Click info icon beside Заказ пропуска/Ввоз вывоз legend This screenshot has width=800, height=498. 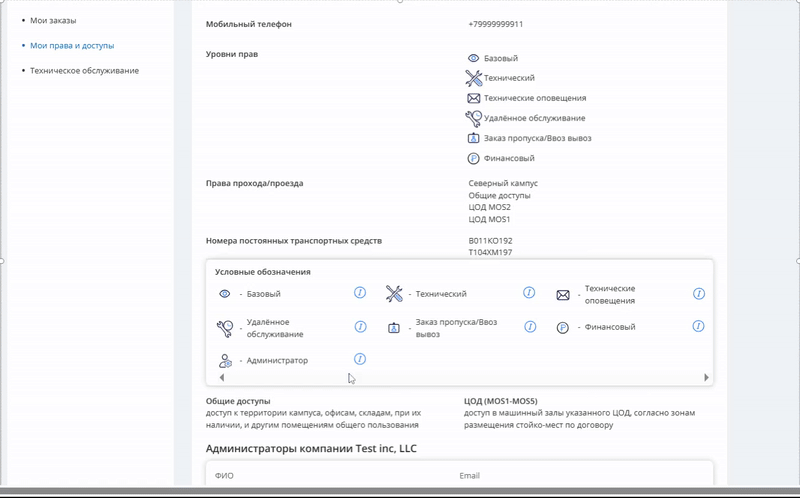tap(530, 327)
